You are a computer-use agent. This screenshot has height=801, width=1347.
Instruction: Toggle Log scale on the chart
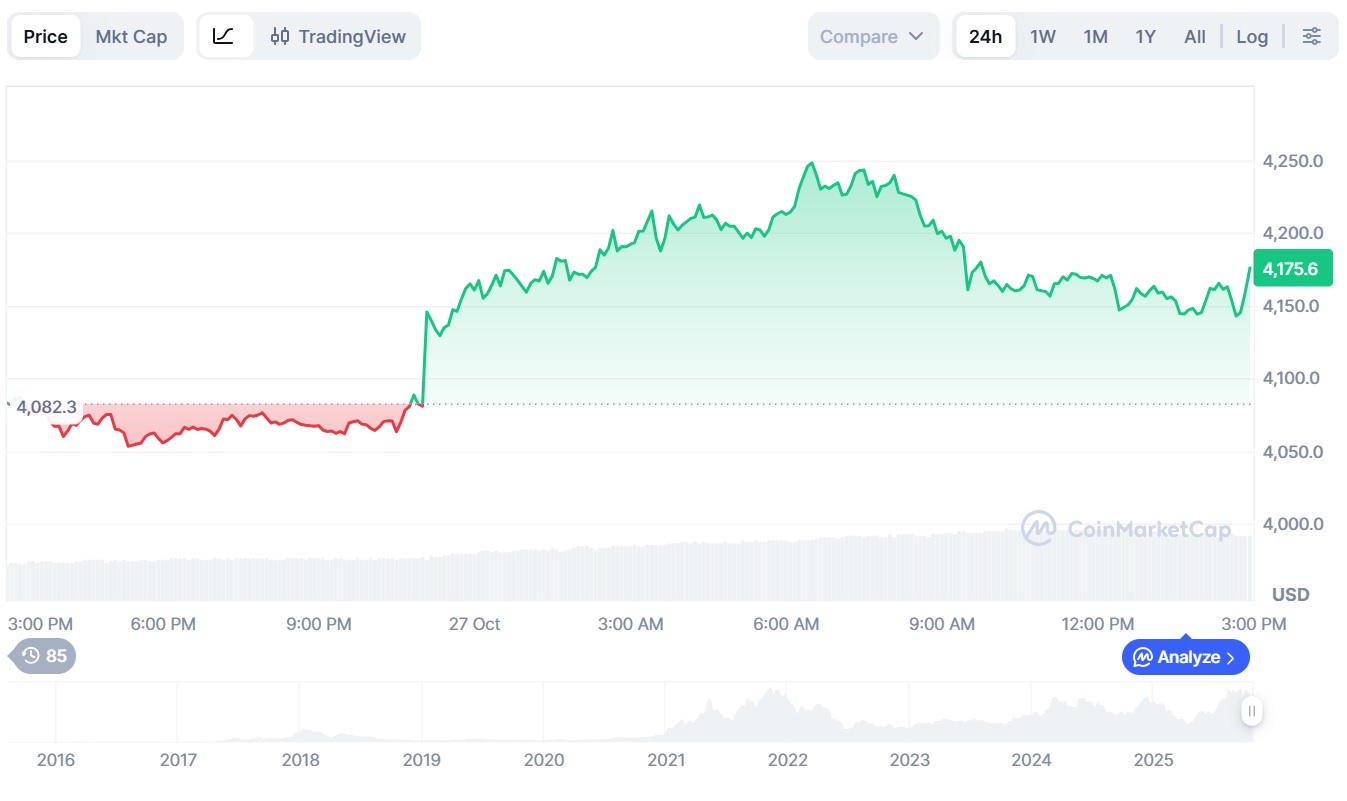click(x=1251, y=37)
